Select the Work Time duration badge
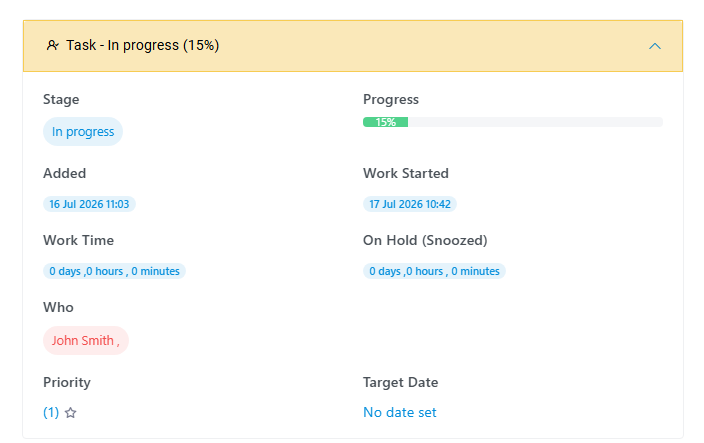The height and width of the screenshot is (443, 704). click(x=114, y=271)
